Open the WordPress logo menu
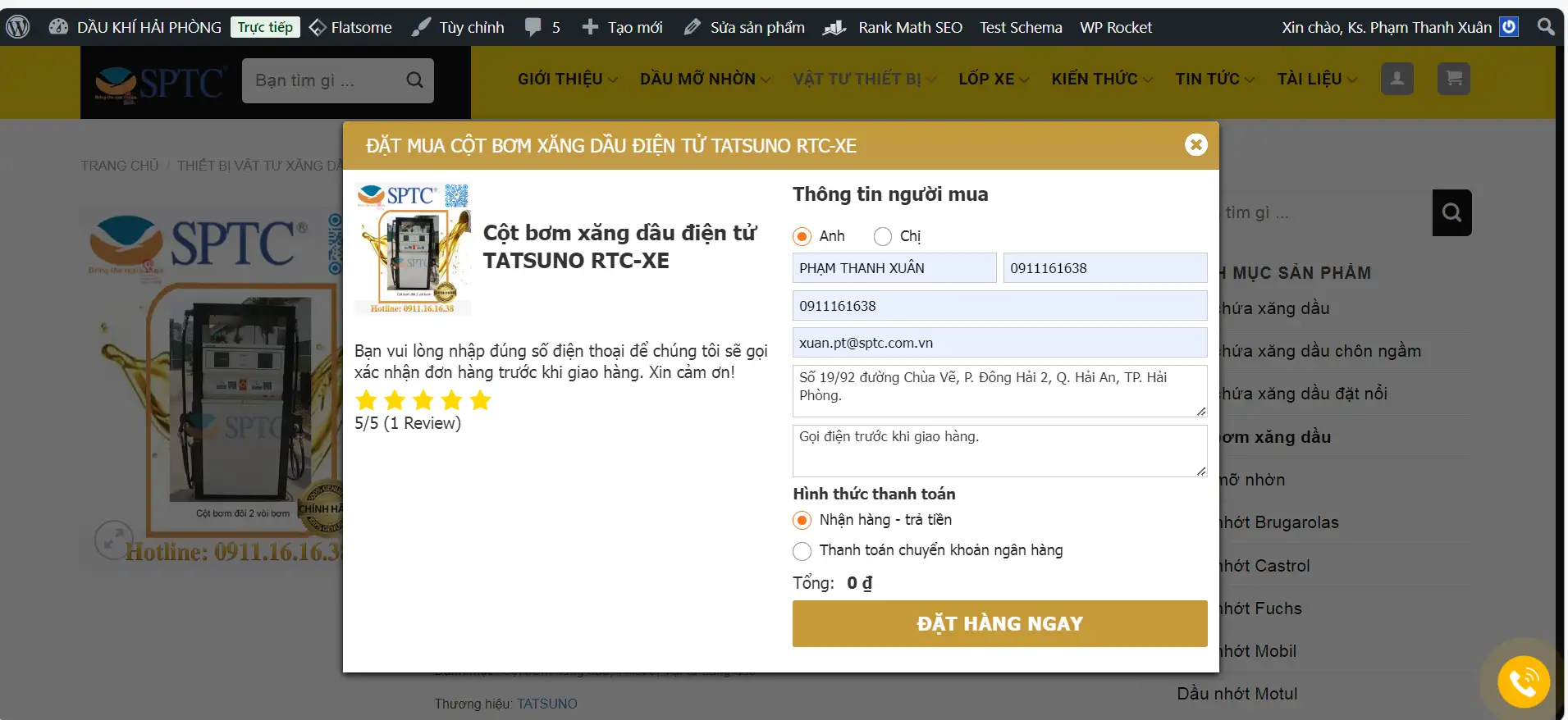Screen dimensions: 1568x720 click(17, 27)
